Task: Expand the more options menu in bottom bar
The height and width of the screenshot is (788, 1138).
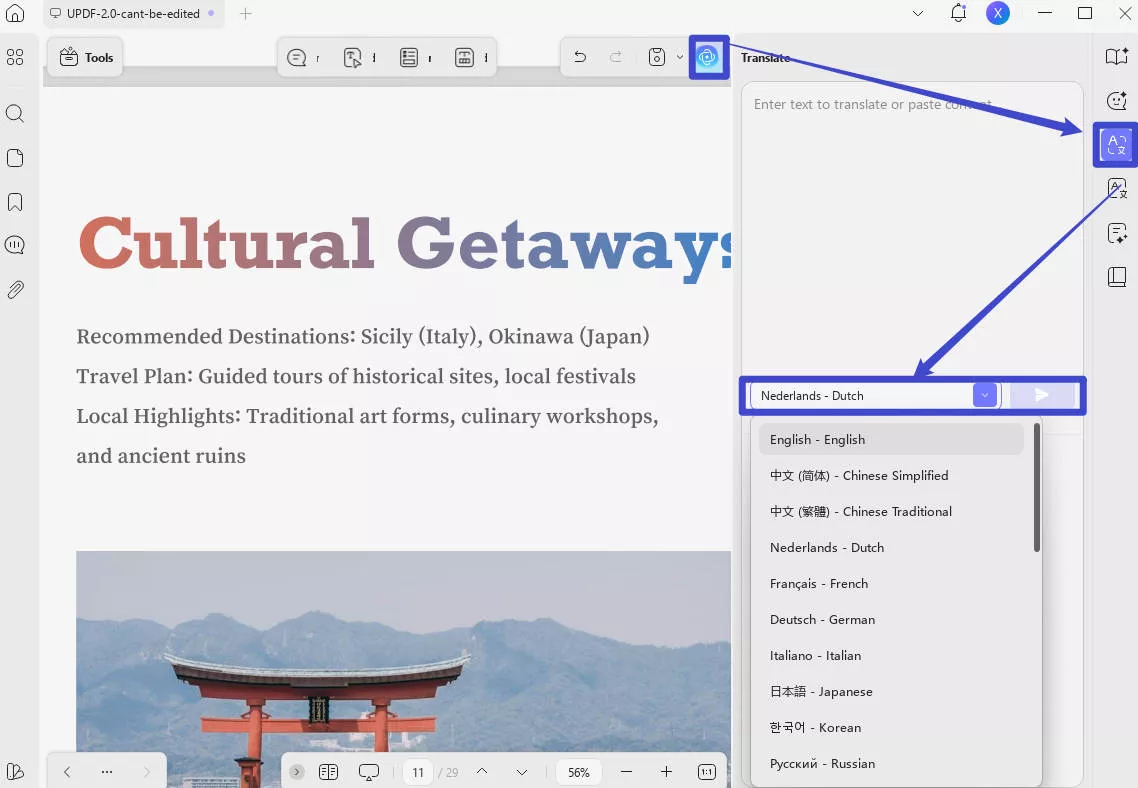Action: pos(106,771)
